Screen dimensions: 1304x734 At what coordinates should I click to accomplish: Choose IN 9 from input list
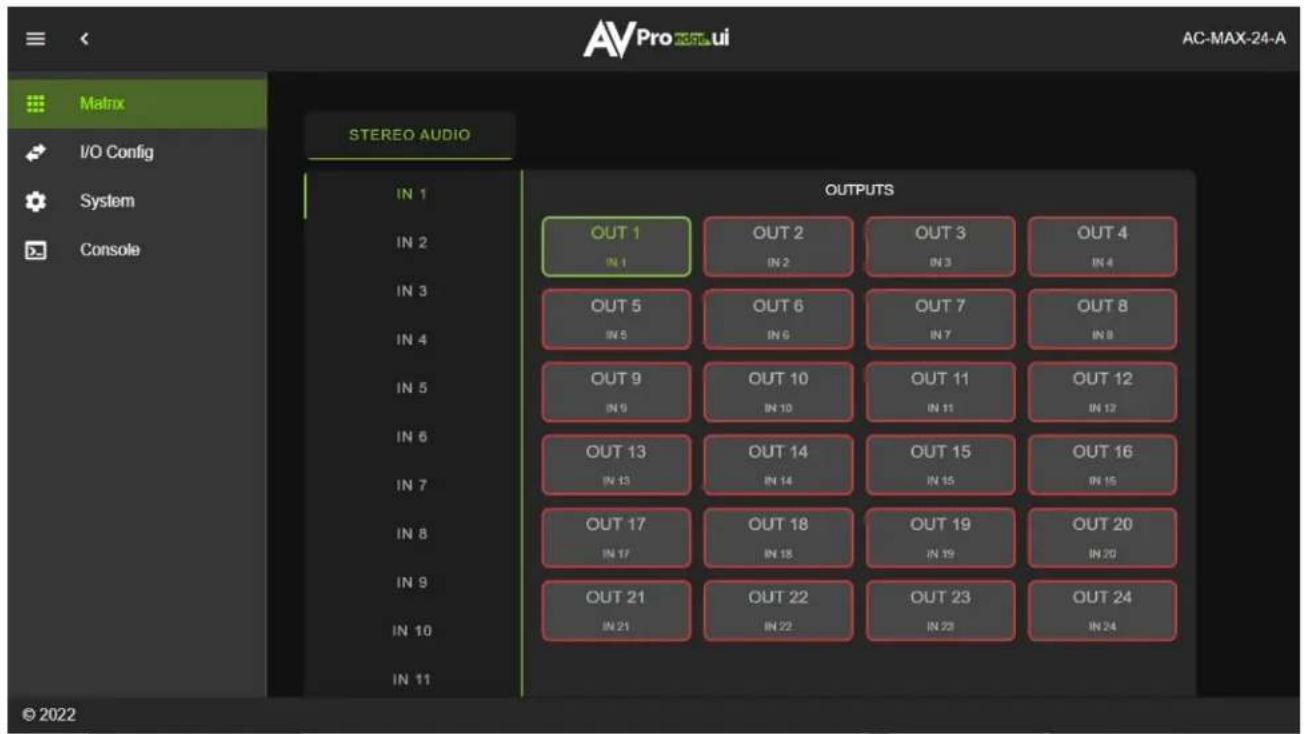pos(412,582)
